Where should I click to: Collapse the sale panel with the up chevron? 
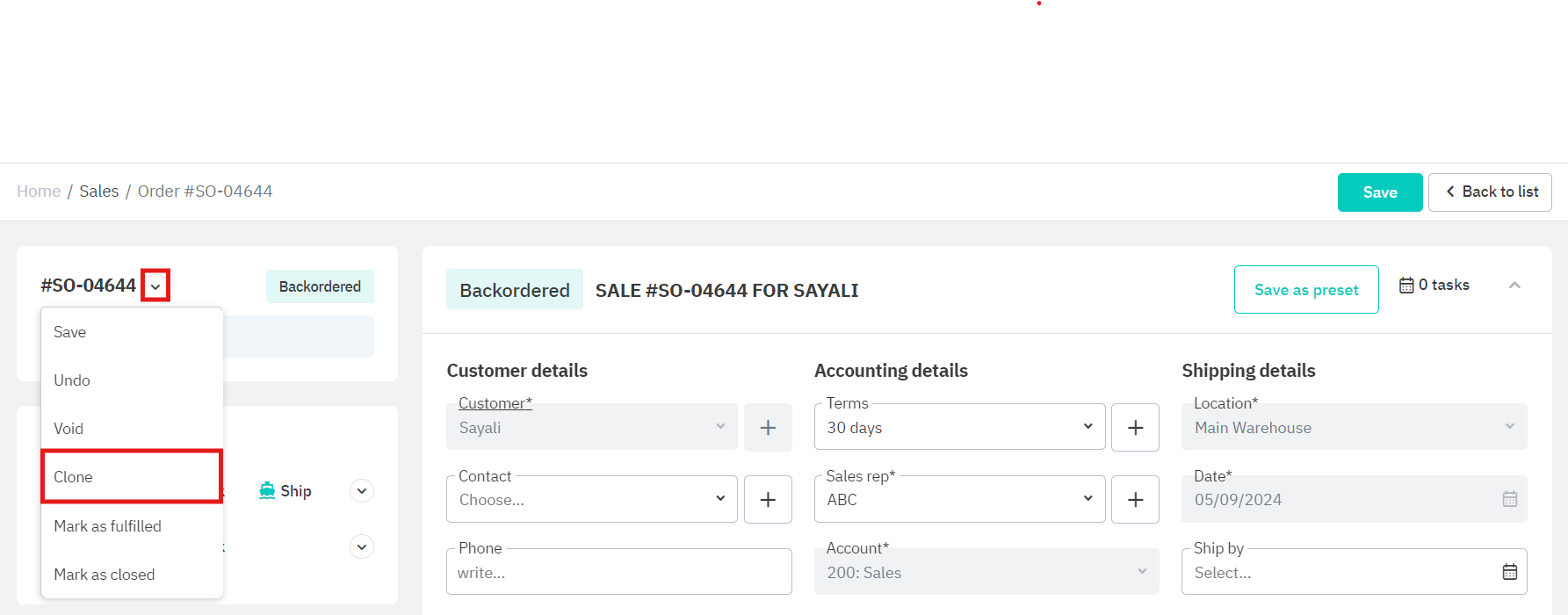pyautogui.click(x=1514, y=286)
